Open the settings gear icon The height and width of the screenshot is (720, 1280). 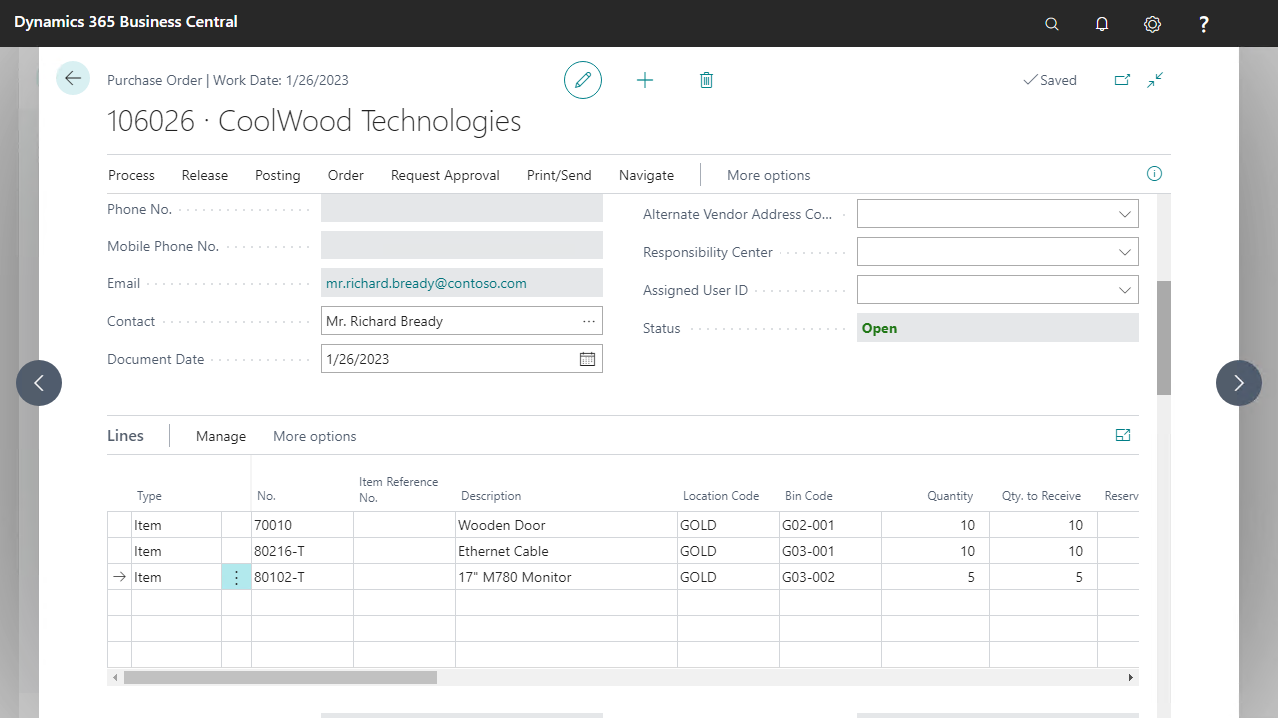click(1152, 24)
